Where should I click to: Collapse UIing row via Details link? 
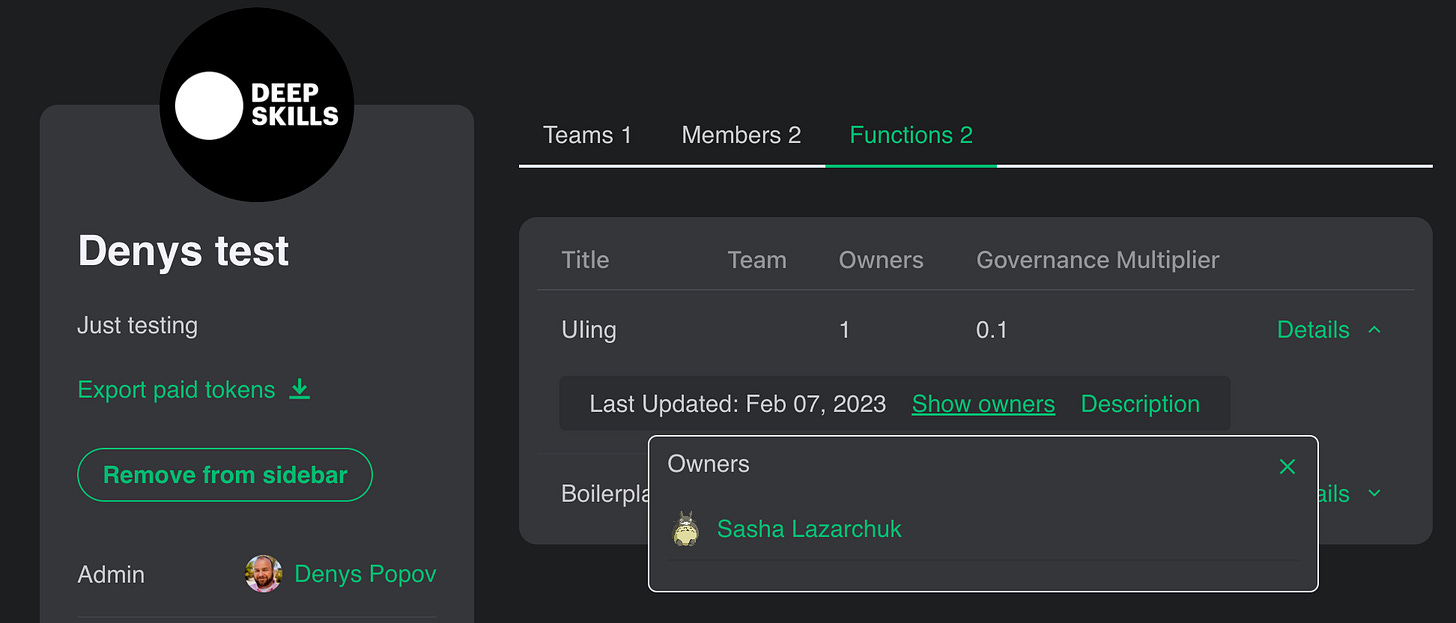(1313, 329)
